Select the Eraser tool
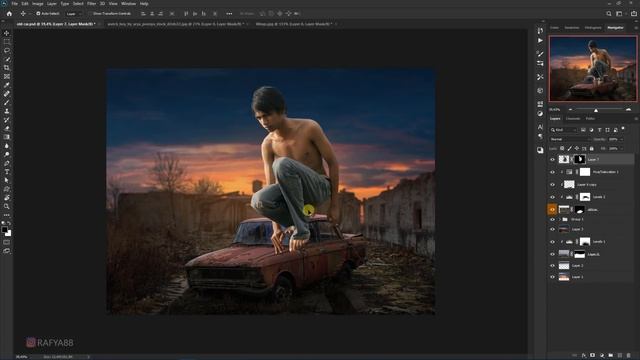 pos(7,128)
